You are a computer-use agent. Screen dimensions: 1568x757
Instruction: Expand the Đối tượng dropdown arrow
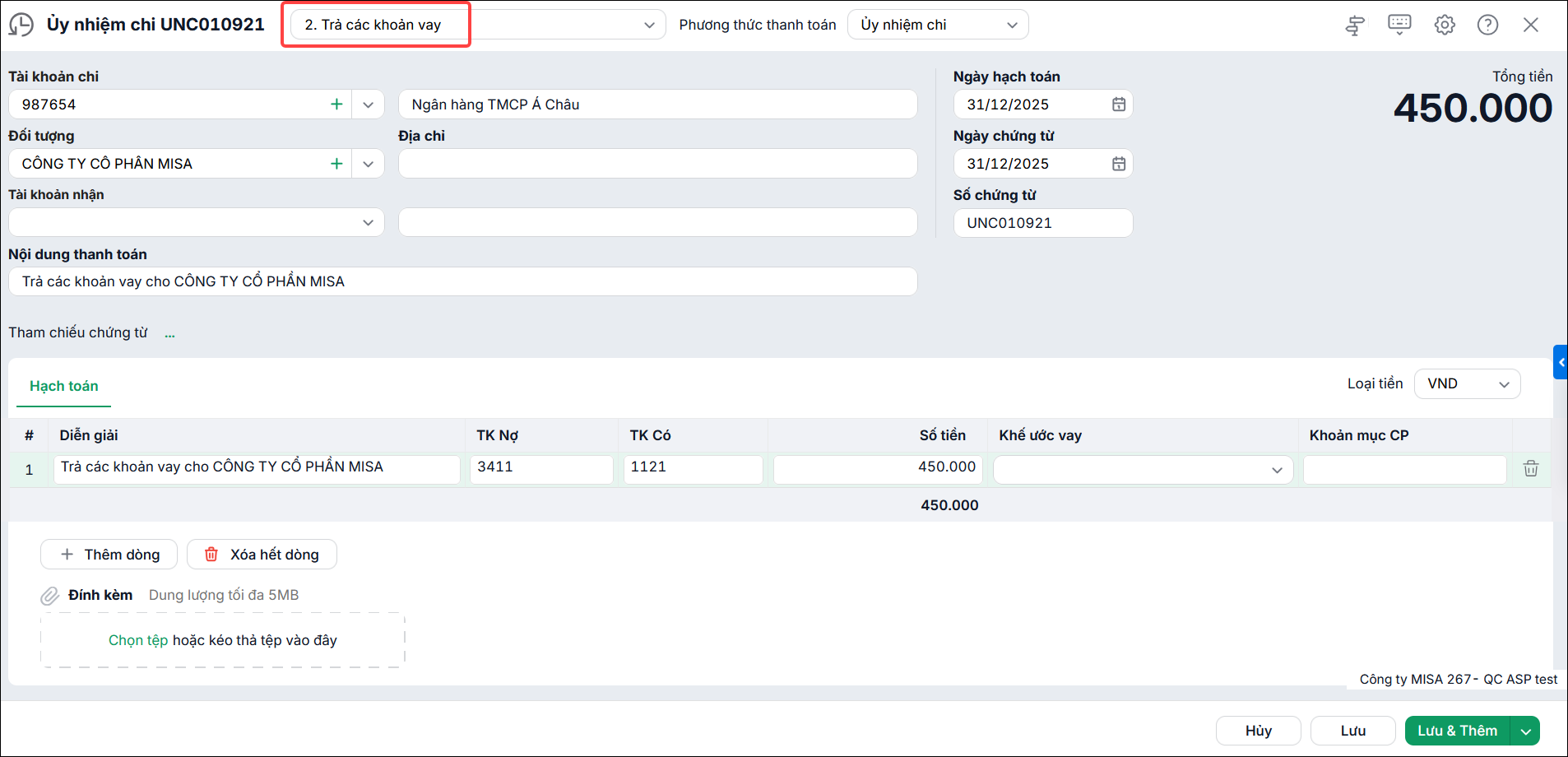click(368, 164)
